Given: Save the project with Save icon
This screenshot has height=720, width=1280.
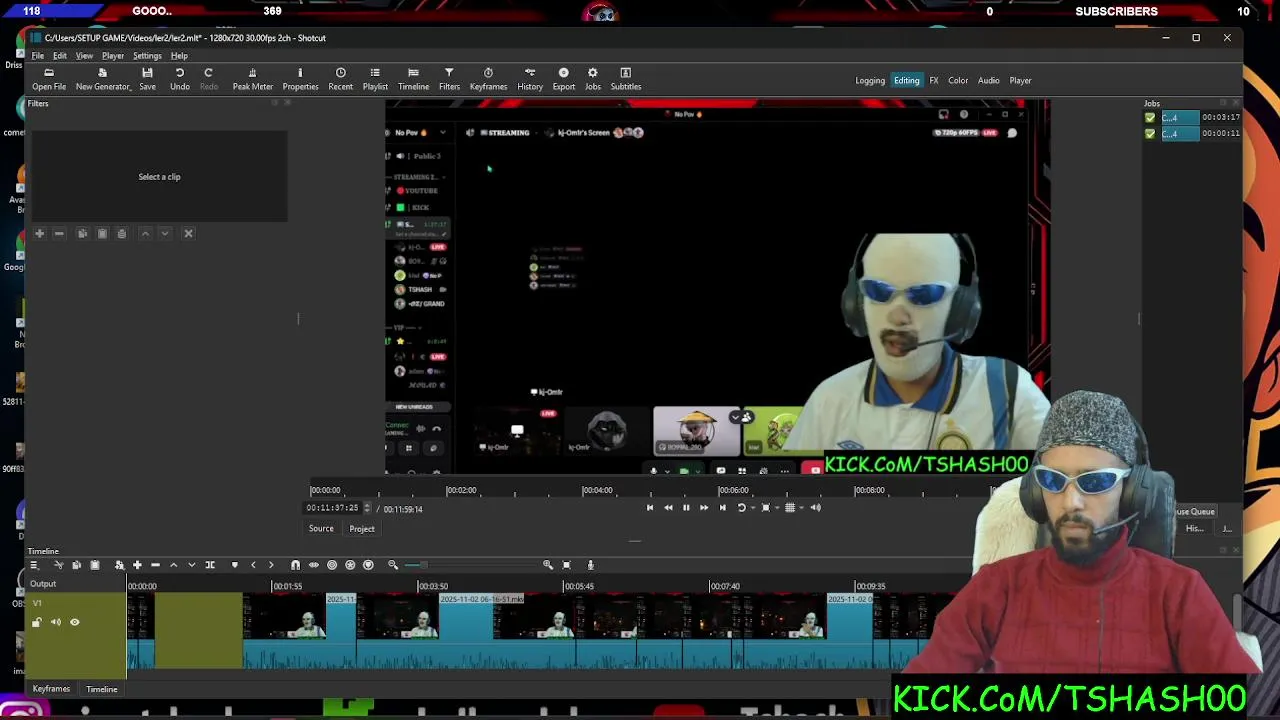Looking at the screenshot, I should click(x=147, y=79).
